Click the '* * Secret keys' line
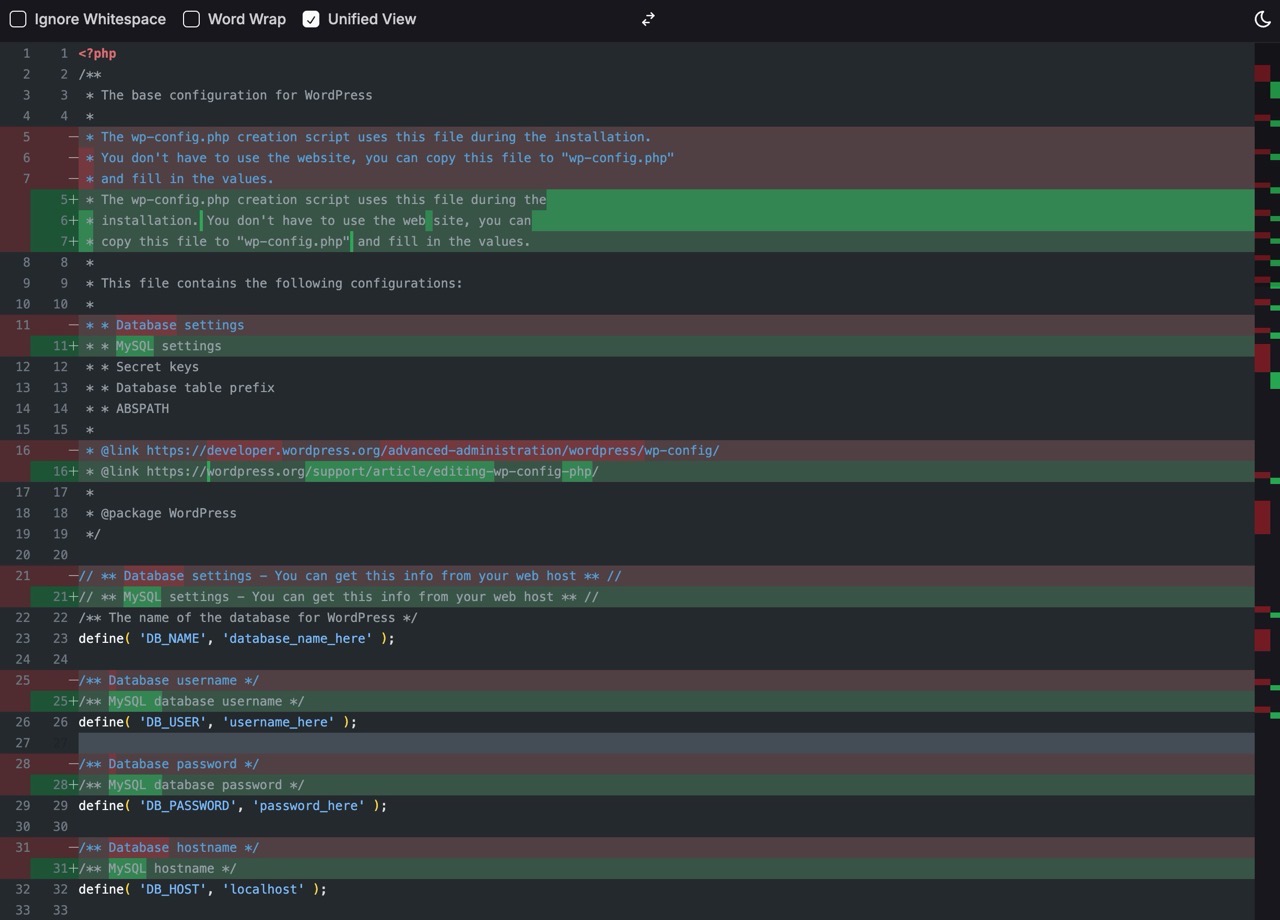 tap(627, 367)
